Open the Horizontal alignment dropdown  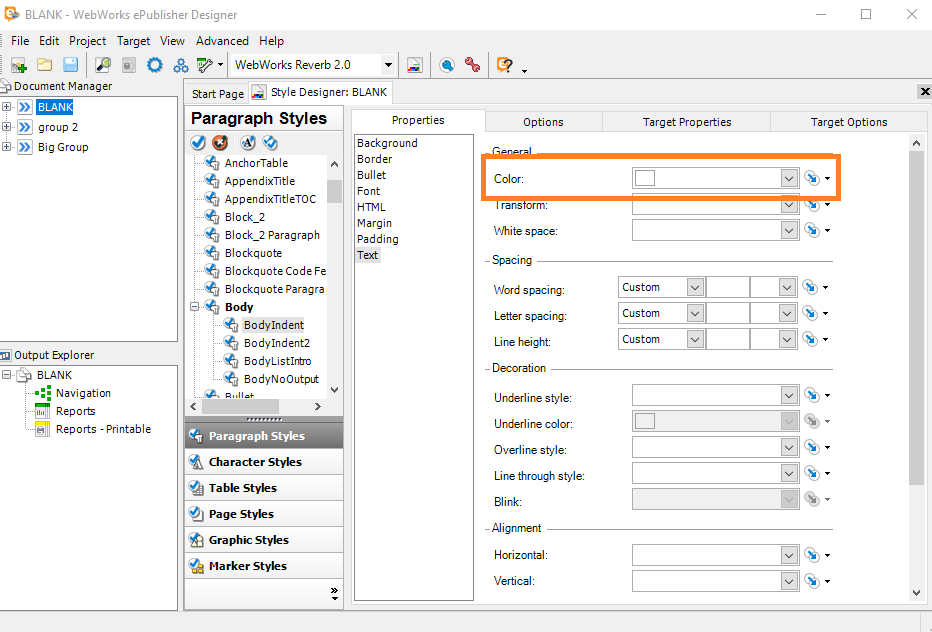(789, 554)
